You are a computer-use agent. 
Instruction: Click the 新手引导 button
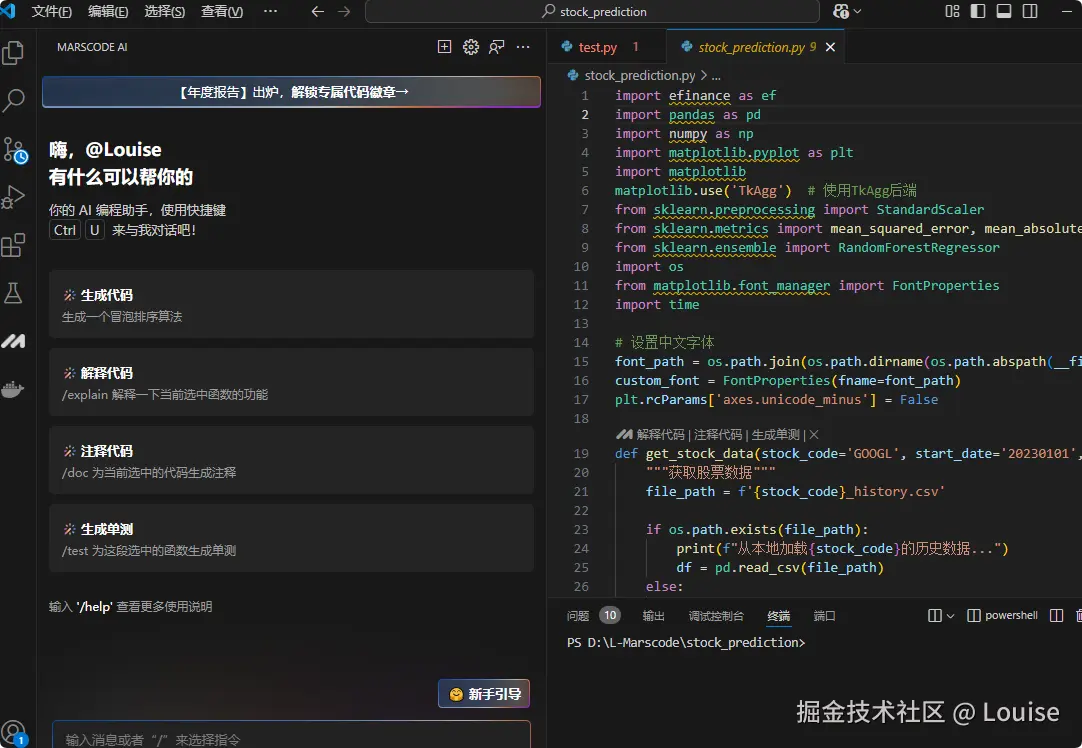[x=484, y=693]
